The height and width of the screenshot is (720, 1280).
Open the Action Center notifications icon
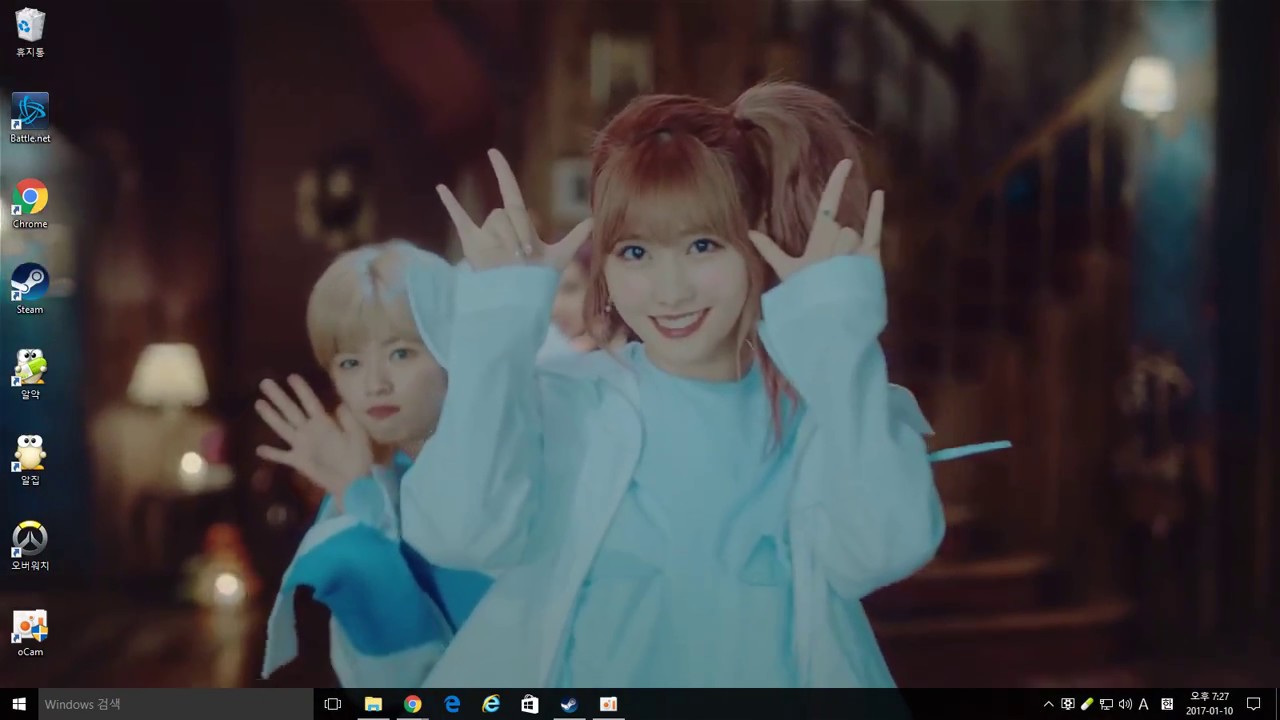tap(1254, 704)
